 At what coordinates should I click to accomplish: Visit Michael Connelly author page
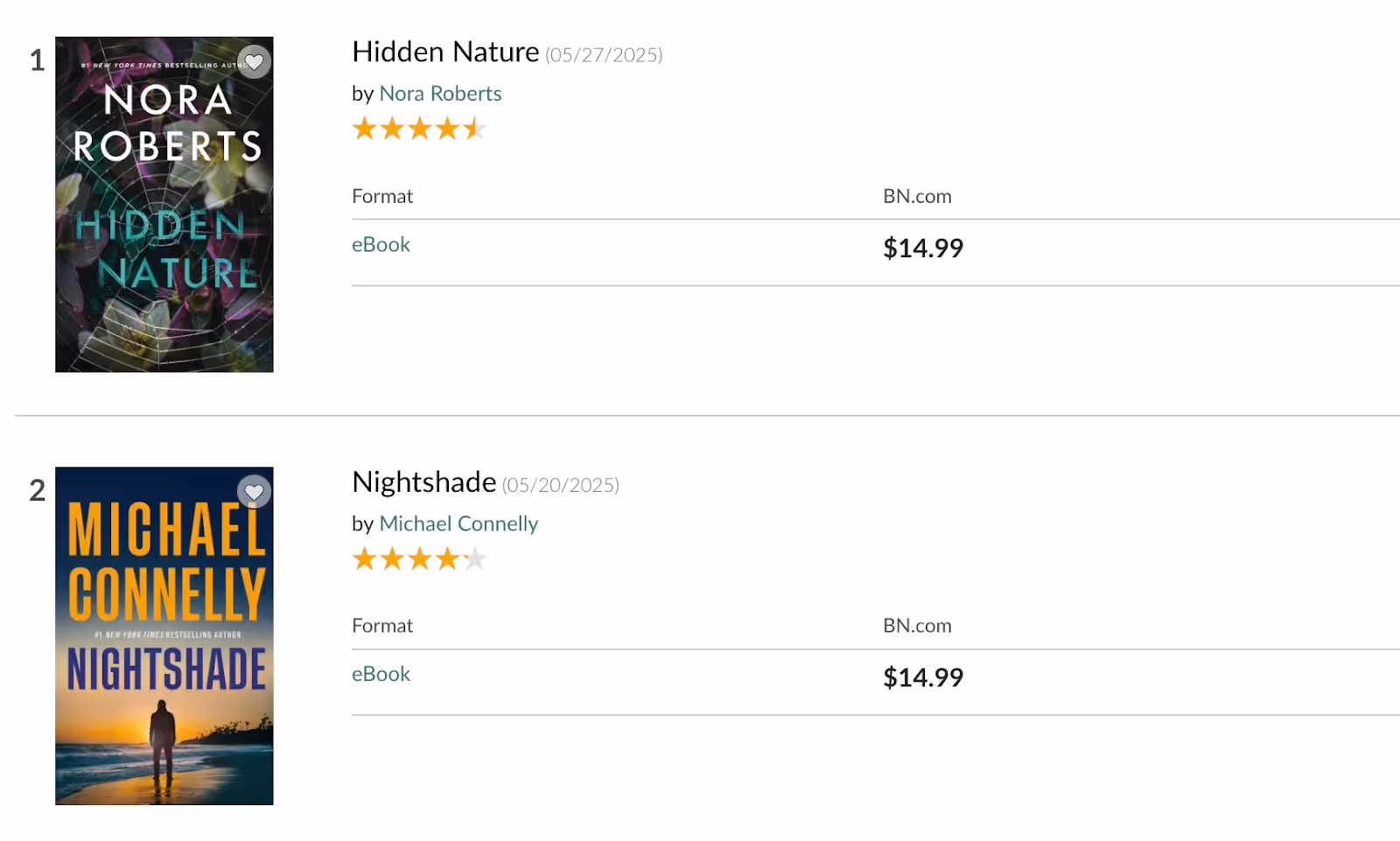click(x=458, y=523)
